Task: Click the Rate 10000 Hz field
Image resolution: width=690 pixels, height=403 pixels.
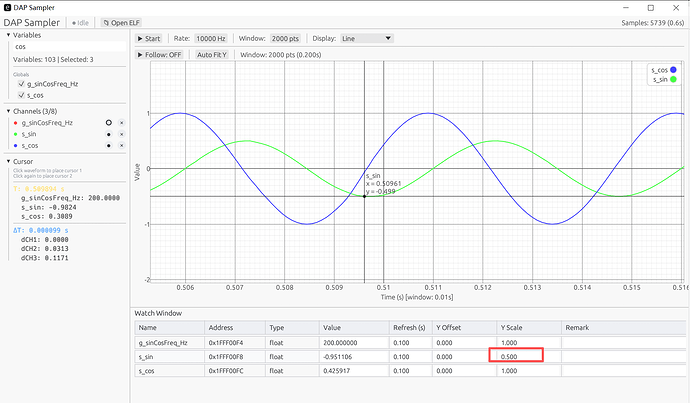Action: coord(211,38)
